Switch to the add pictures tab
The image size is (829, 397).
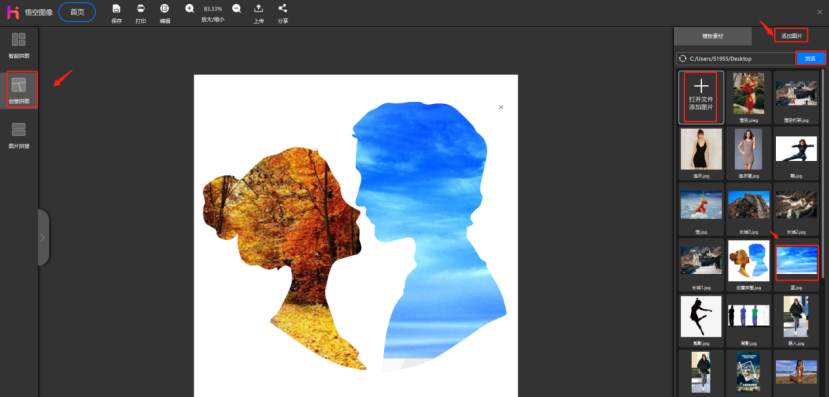click(791, 36)
